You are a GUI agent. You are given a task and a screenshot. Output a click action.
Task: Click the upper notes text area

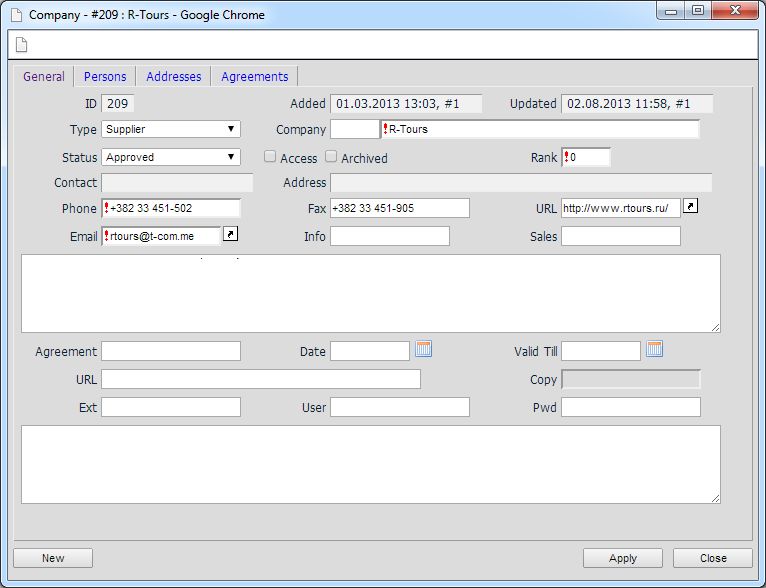pyautogui.click(x=371, y=293)
